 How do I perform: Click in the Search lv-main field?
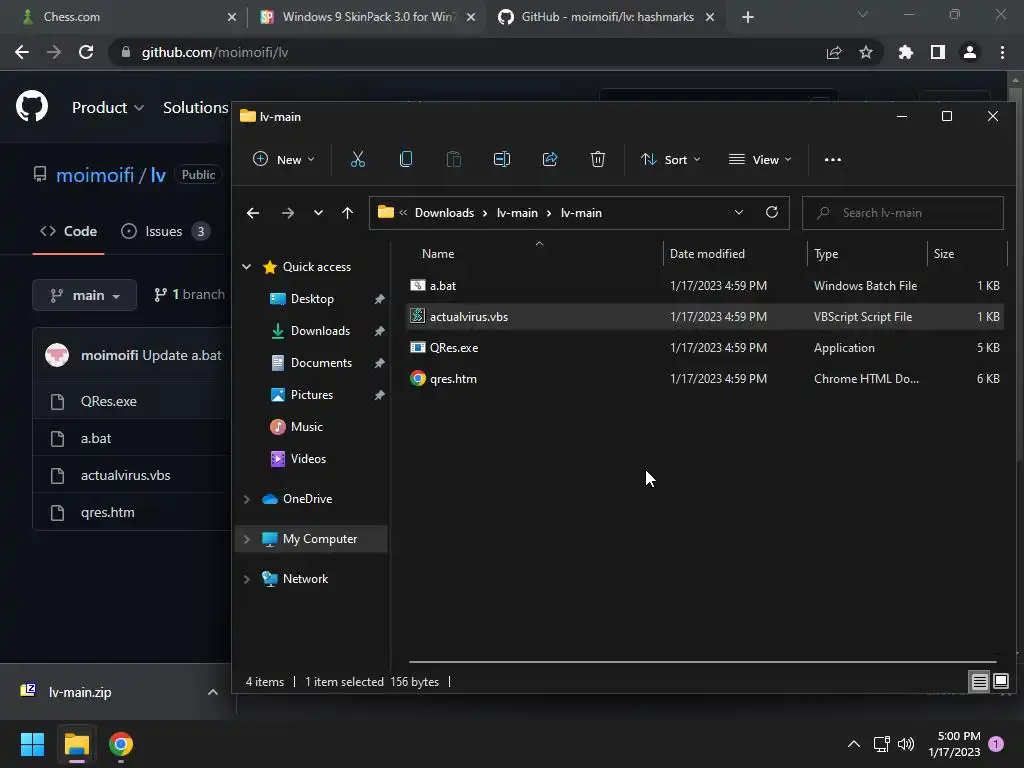[x=903, y=213]
